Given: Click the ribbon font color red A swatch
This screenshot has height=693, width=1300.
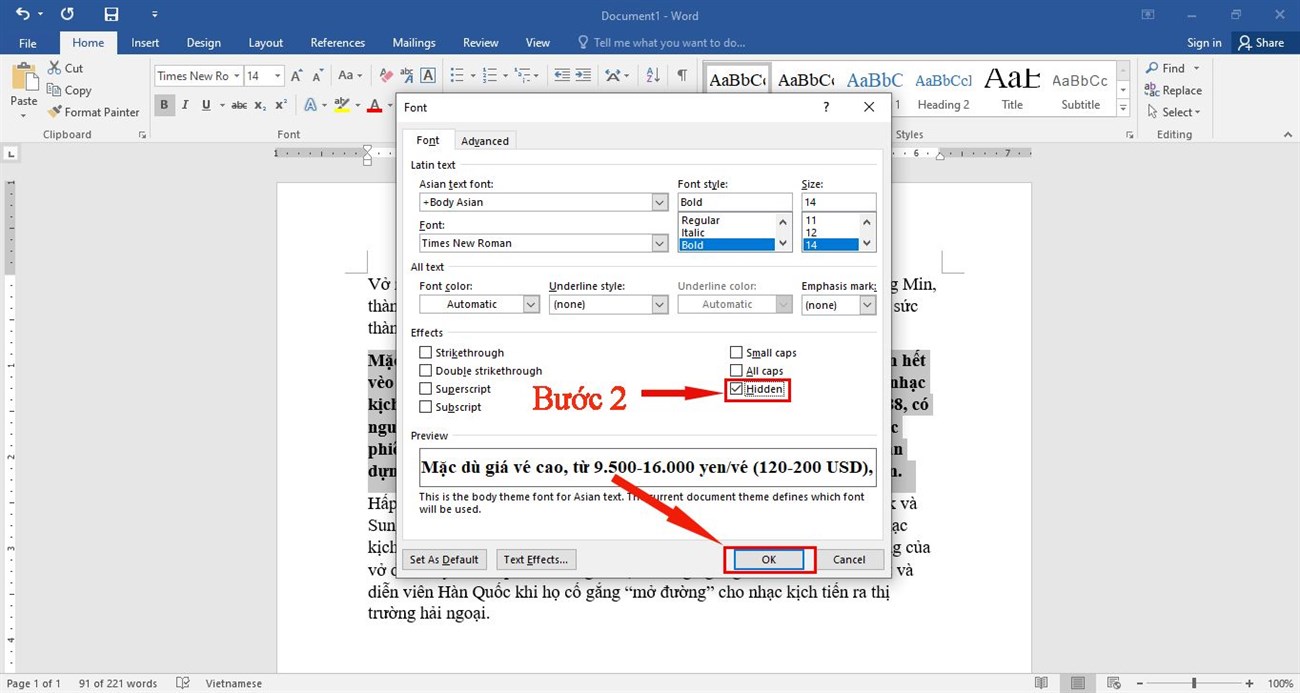Looking at the screenshot, I should (x=375, y=105).
